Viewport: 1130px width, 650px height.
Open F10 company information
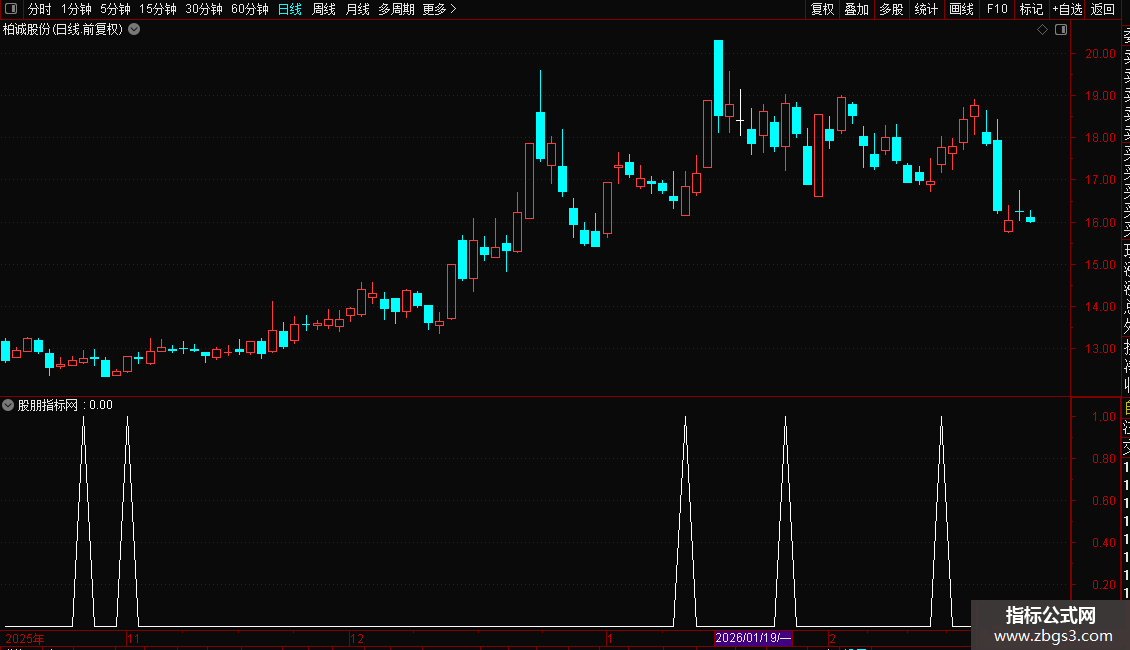(997, 9)
